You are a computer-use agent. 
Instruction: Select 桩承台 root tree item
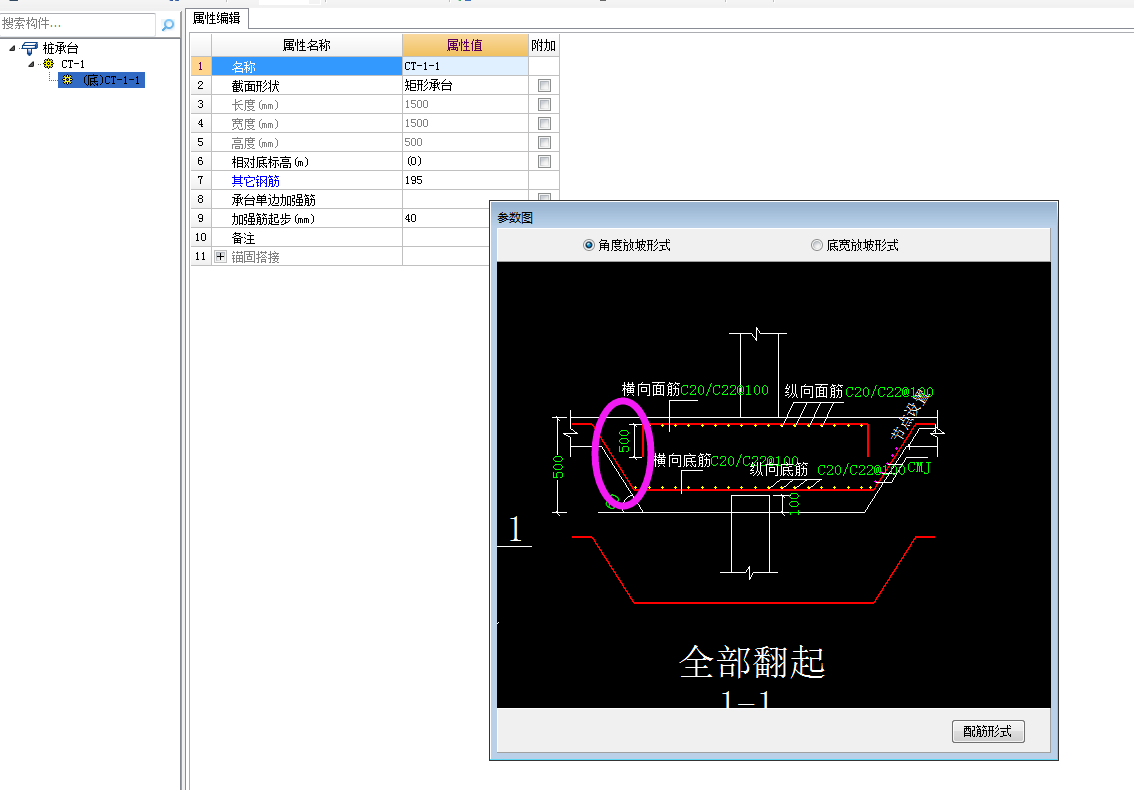click(x=60, y=48)
